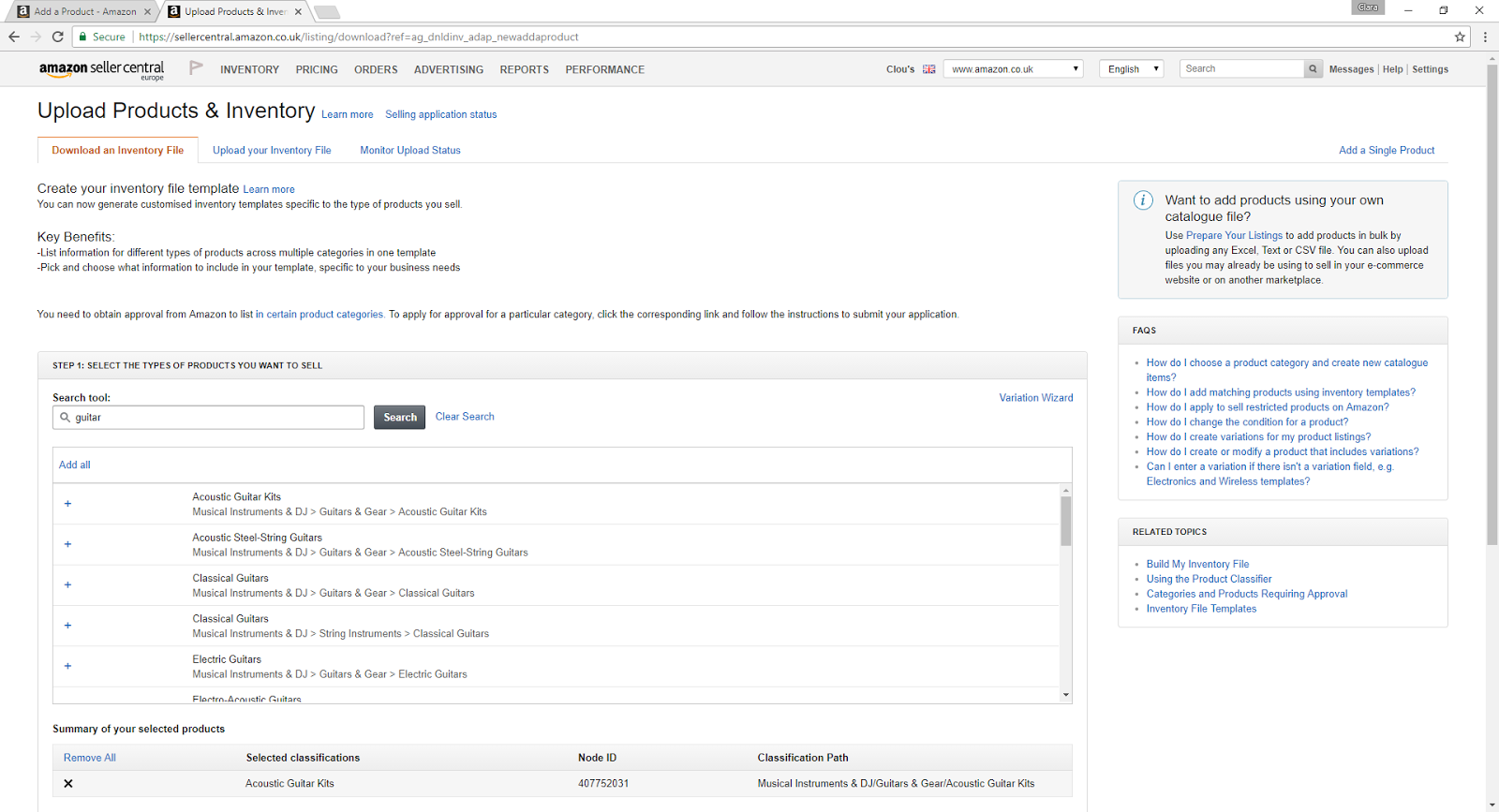Close the Add a Product tab
Screen dimensions: 1499x812
point(147,12)
